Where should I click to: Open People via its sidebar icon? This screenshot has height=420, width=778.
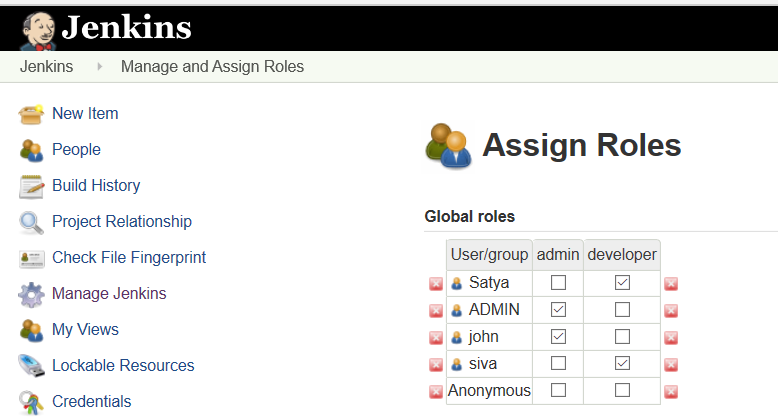click(x=32, y=150)
